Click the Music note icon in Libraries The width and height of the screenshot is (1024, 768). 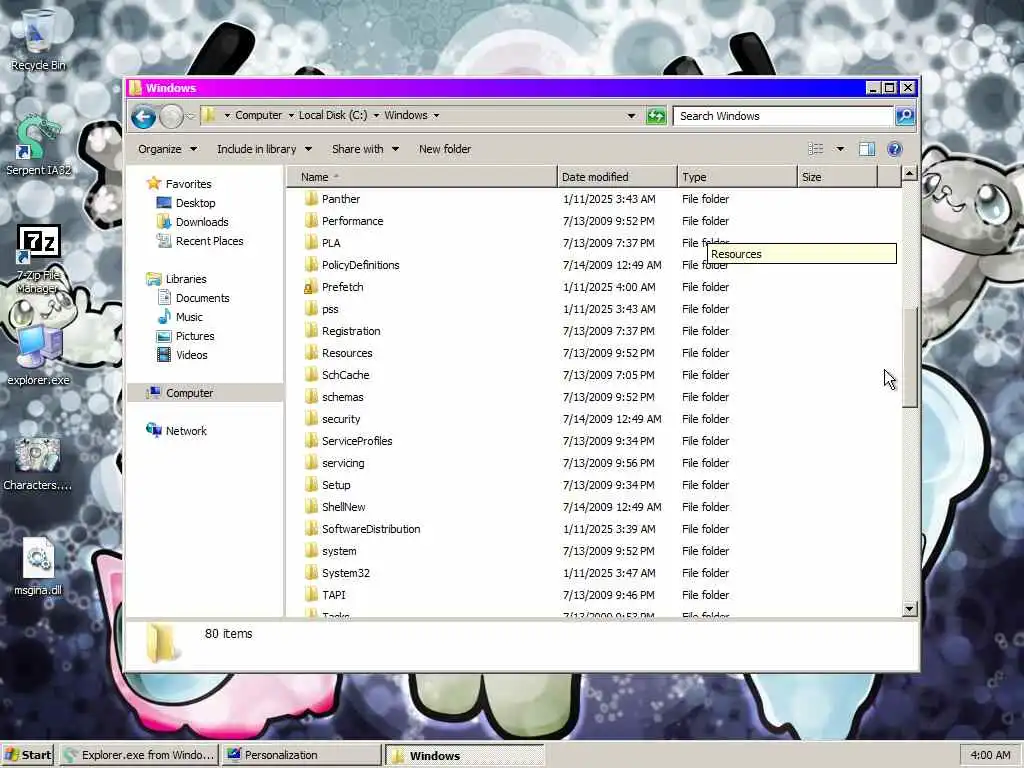(164, 317)
